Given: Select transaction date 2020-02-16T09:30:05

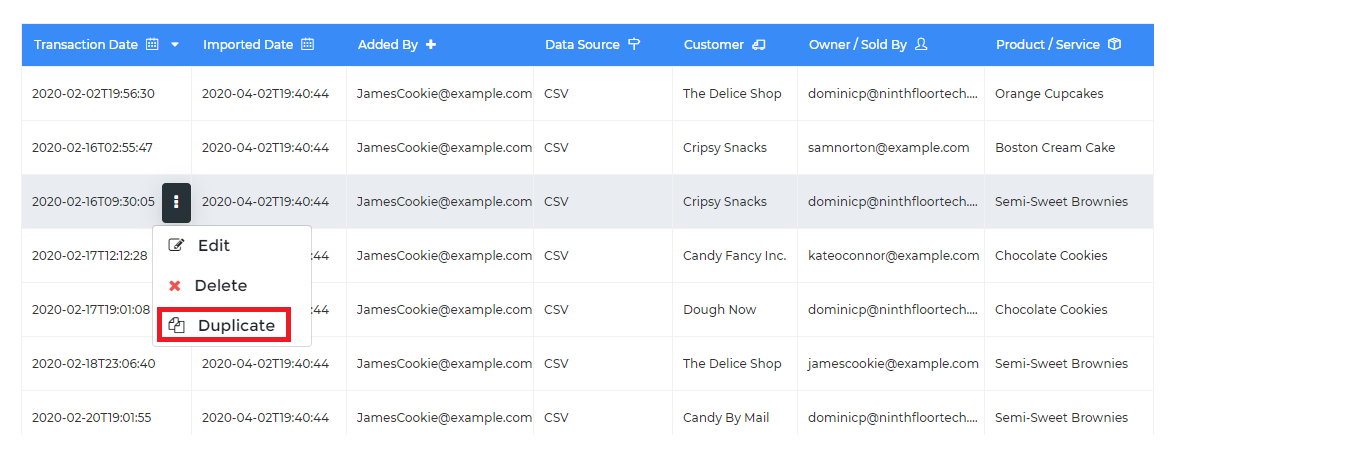Looking at the screenshot, I should [x=93, y=202].
